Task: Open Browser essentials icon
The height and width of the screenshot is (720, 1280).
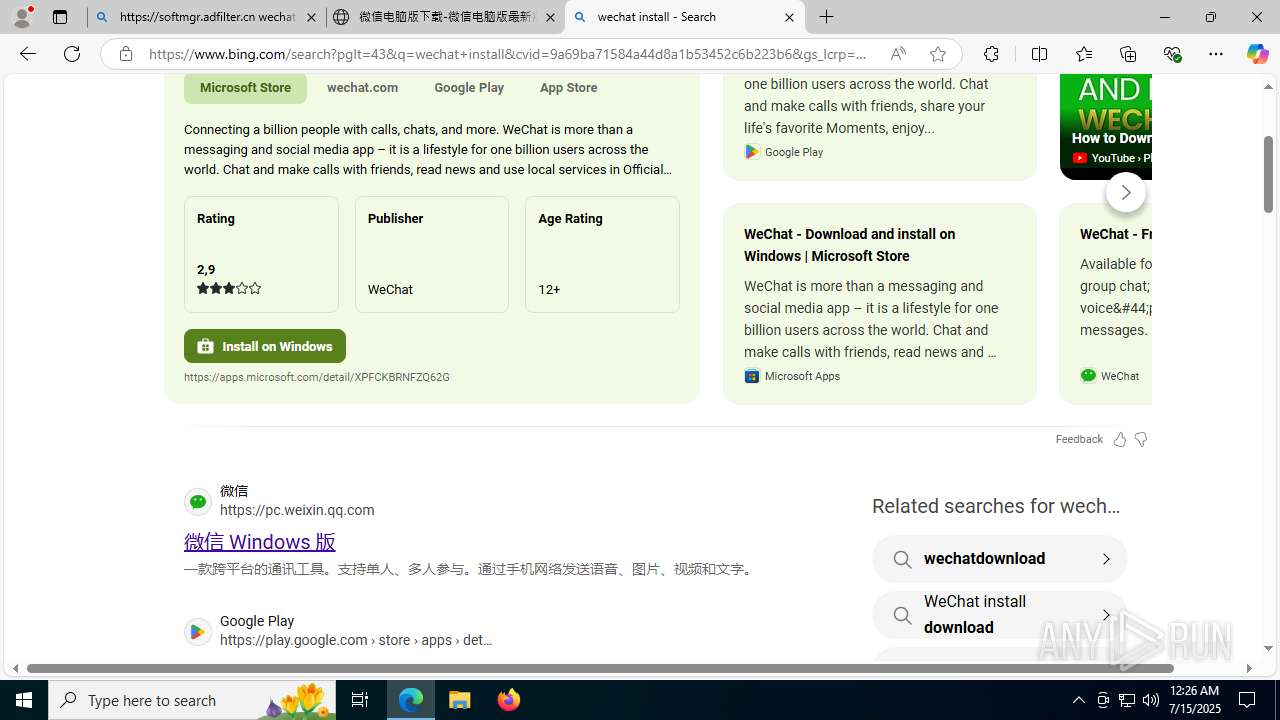Action: 1172,54
